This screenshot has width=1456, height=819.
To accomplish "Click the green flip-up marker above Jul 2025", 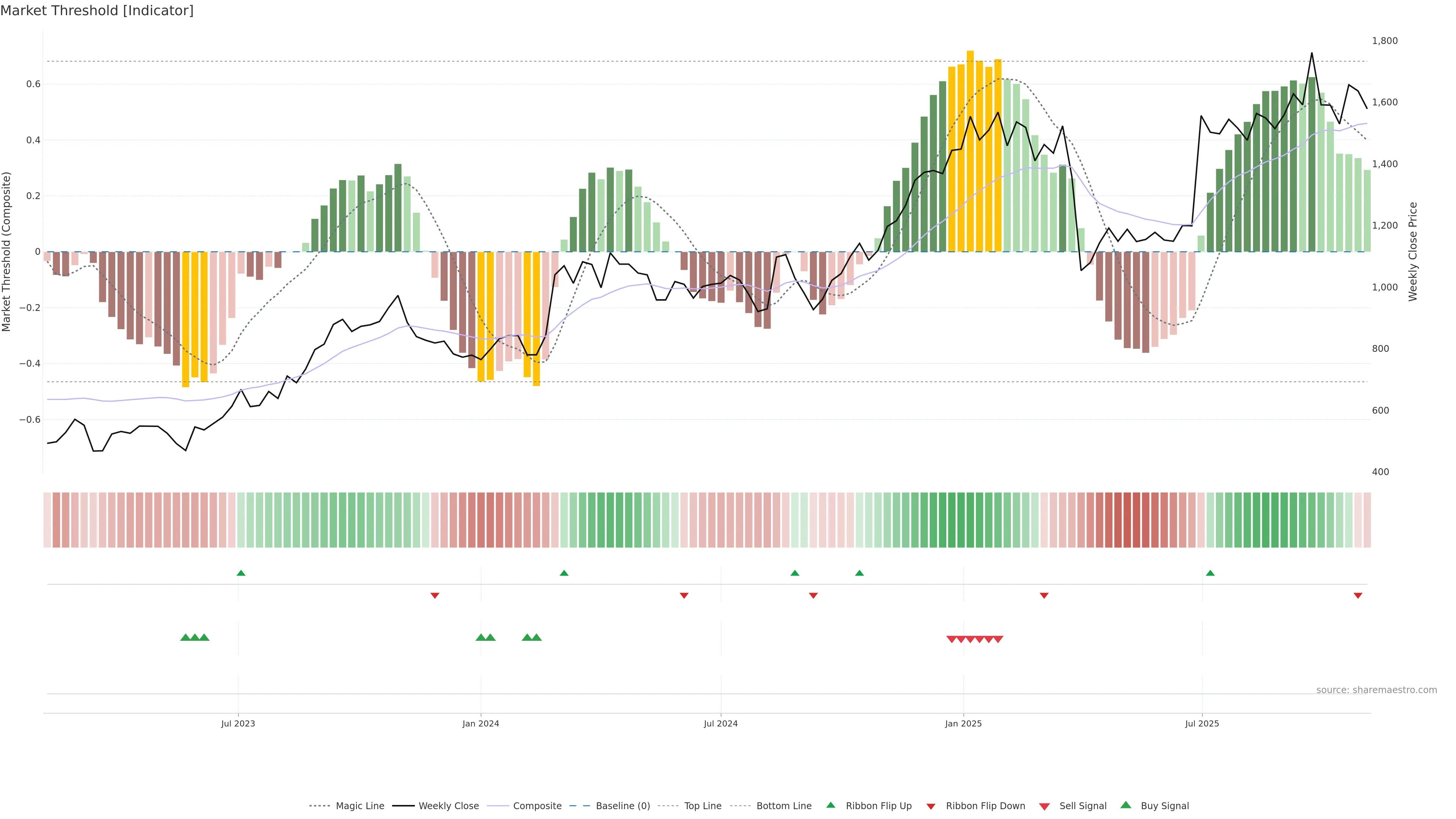I will (x=1210, y=573).
